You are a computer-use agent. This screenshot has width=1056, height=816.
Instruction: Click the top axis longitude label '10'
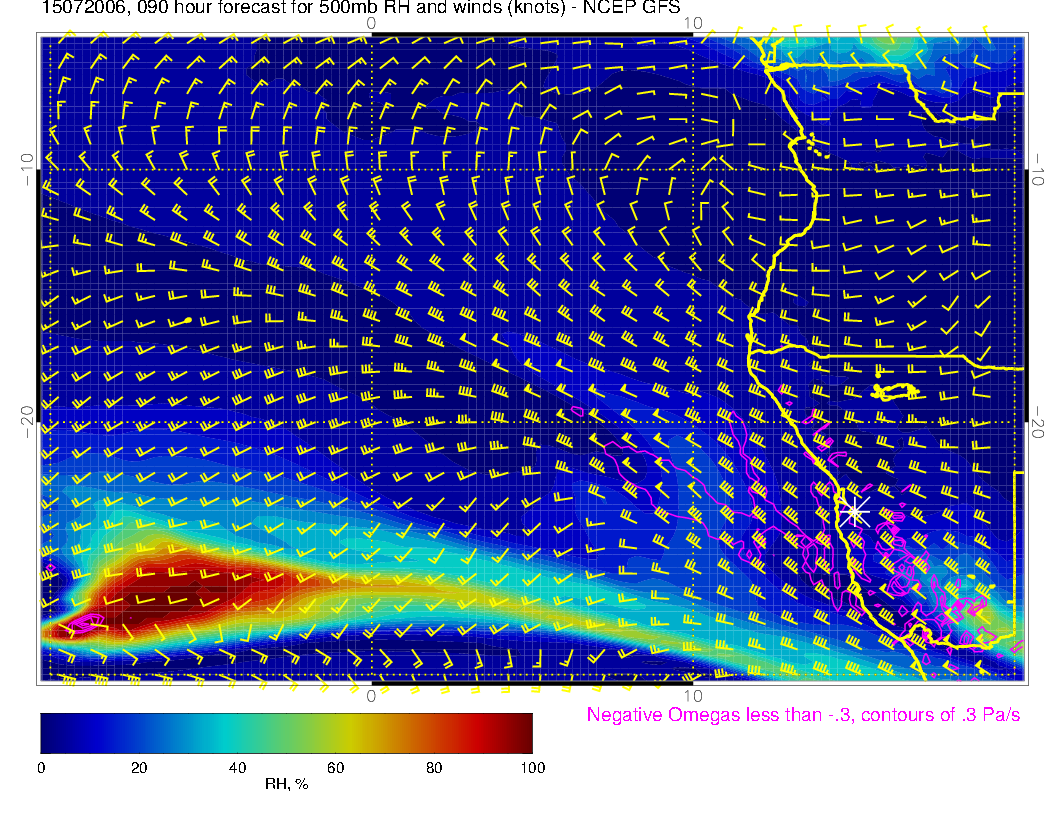[x=693, y=24]
